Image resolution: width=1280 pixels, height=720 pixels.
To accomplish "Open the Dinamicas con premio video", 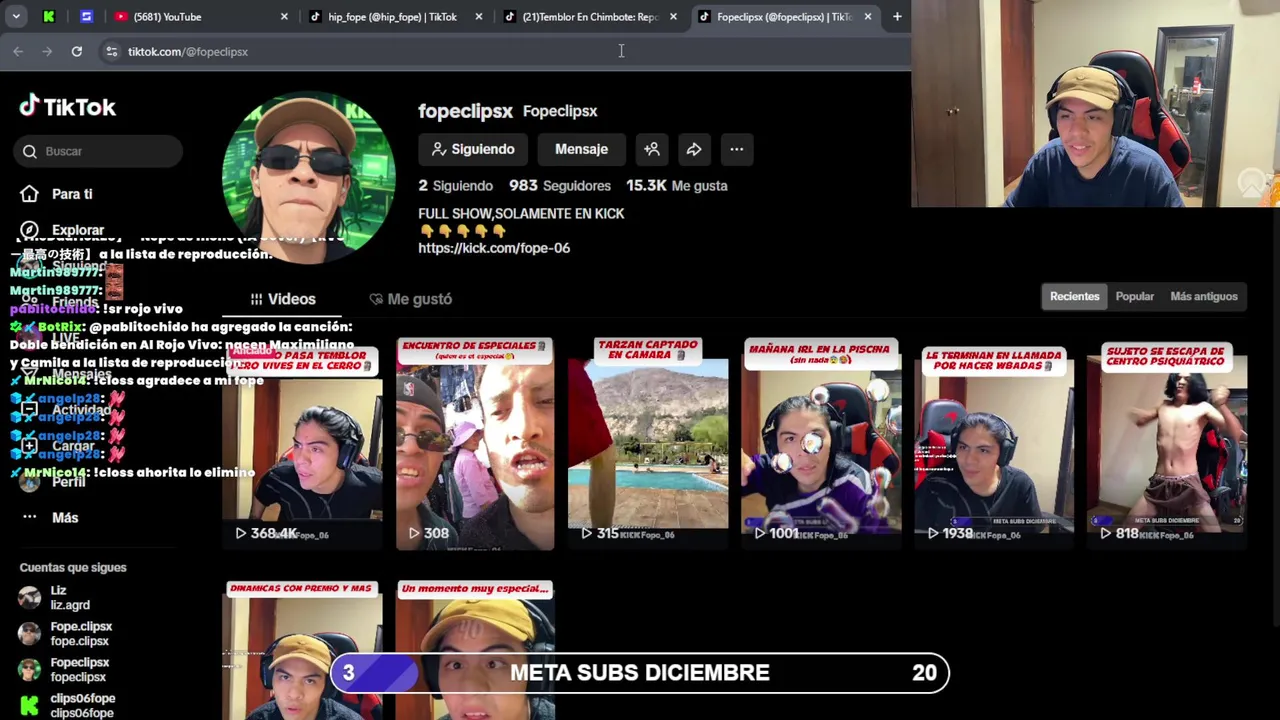I will point(302,650).
